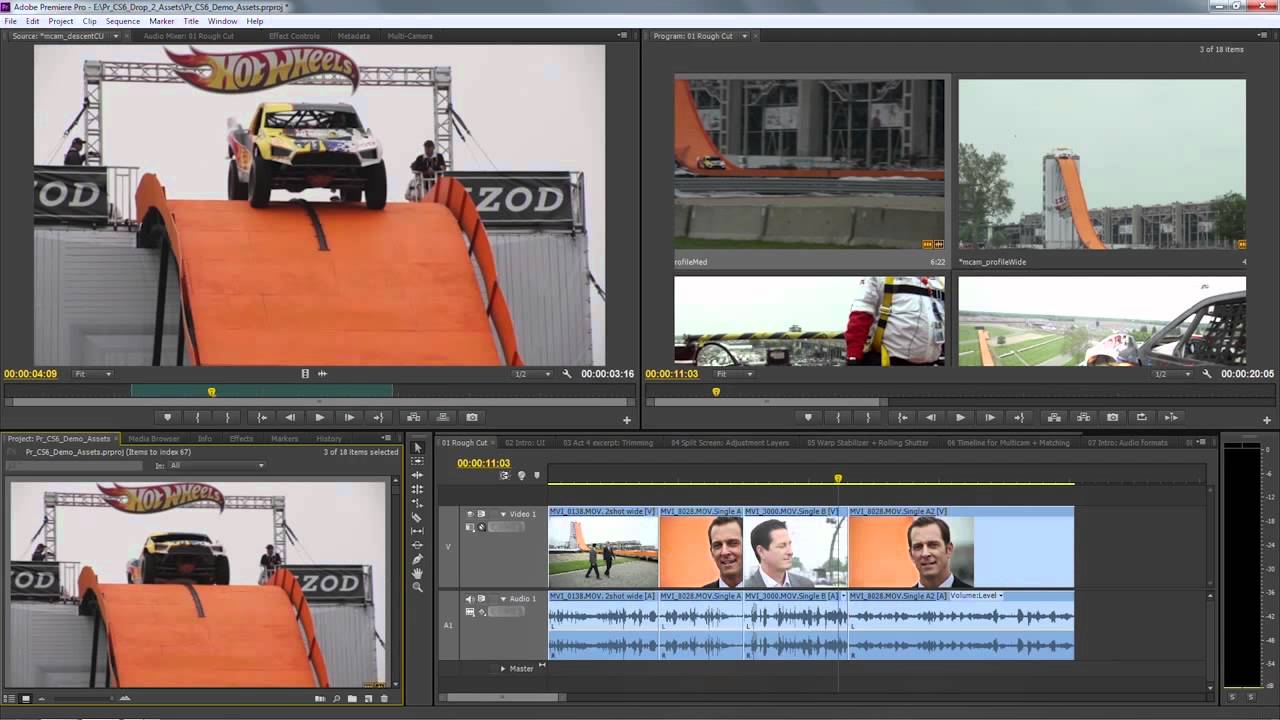
Task: Toggle Audio 1 sync lock
Action: tap(482, 599)
